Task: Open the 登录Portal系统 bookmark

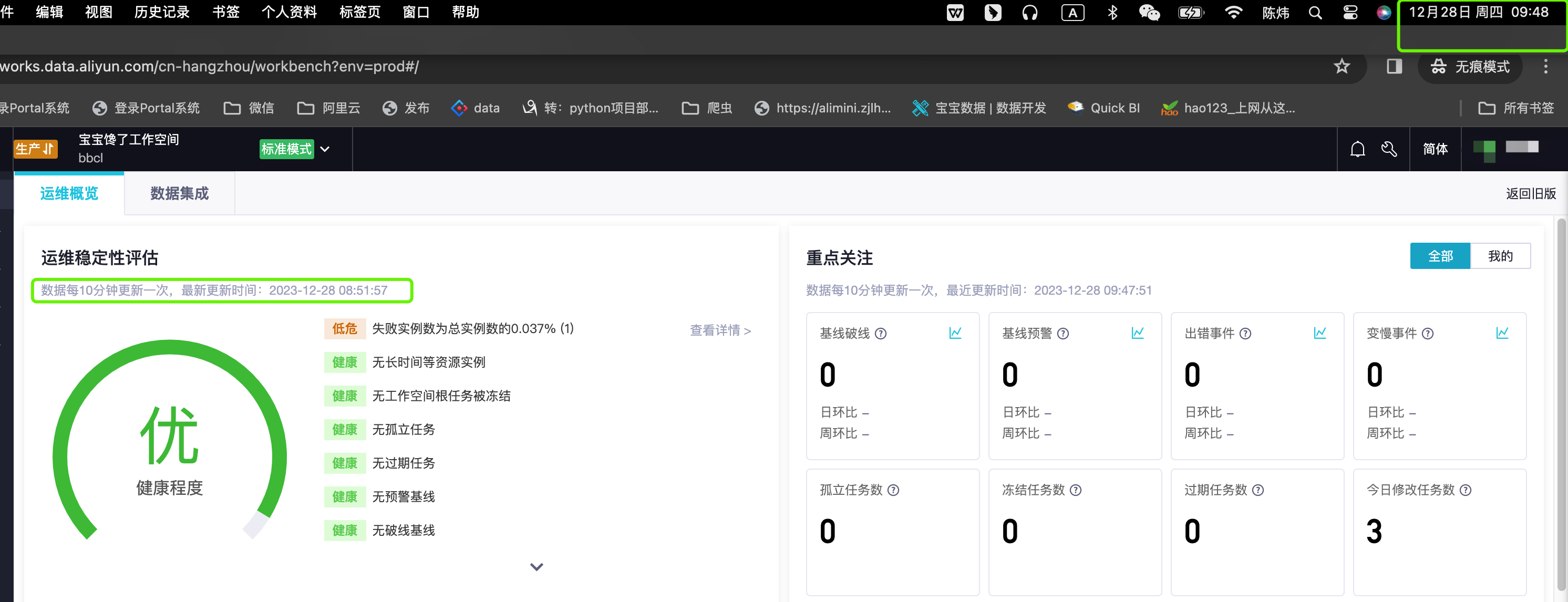Action: (x=146, y=108)
